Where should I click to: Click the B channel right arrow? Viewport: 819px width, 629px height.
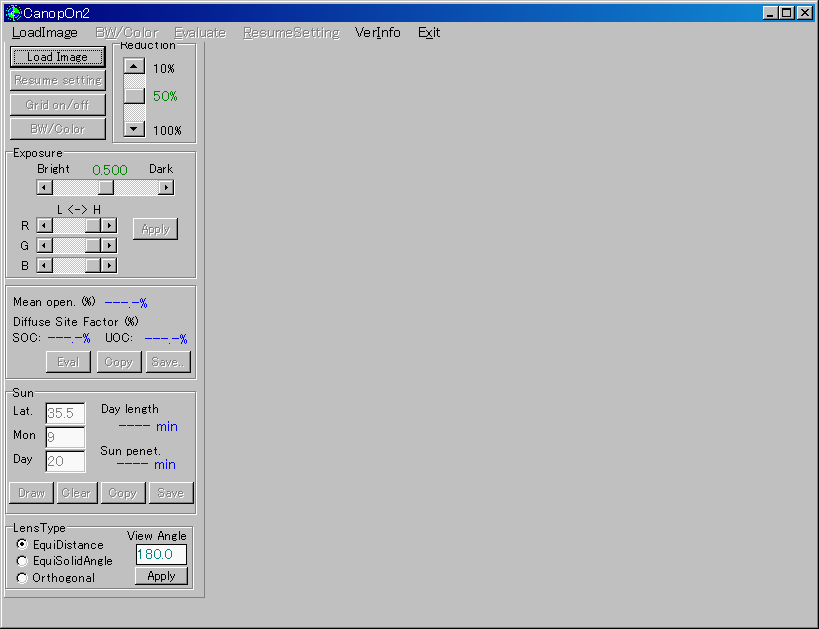109,265
